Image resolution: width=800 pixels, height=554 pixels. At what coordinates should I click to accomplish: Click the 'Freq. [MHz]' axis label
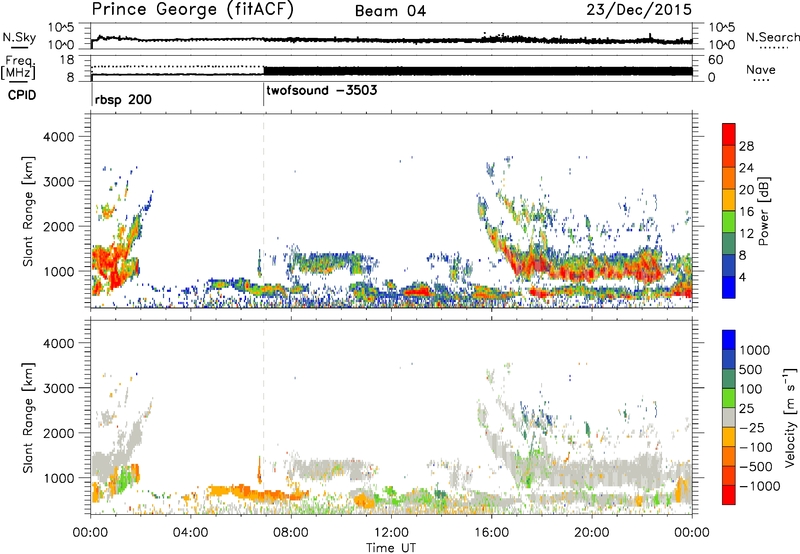click(19, 67)
